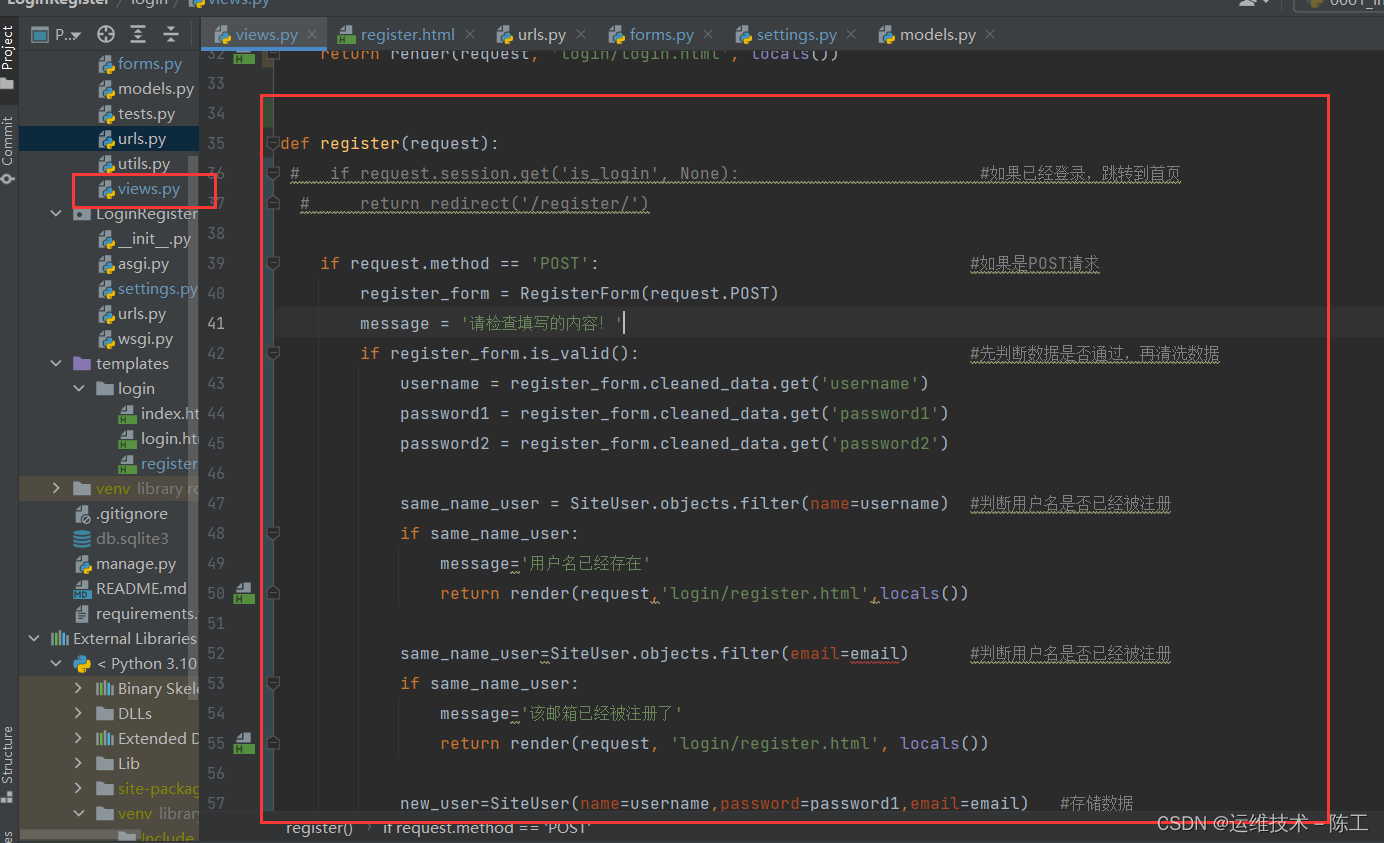
Task: Place cursor on 'def register(request):' line
Action: [x=389, y=143]
